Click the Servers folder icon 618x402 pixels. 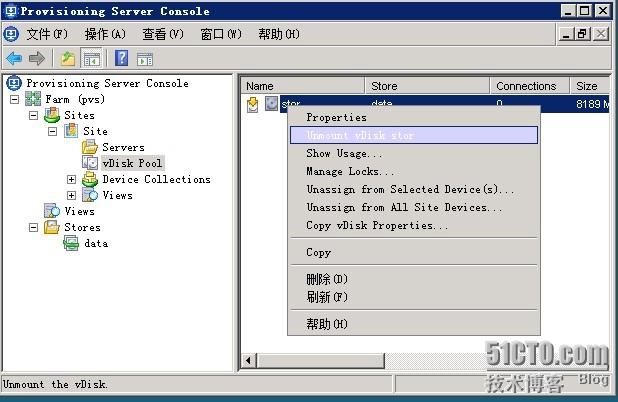click(x=90, y=147)
